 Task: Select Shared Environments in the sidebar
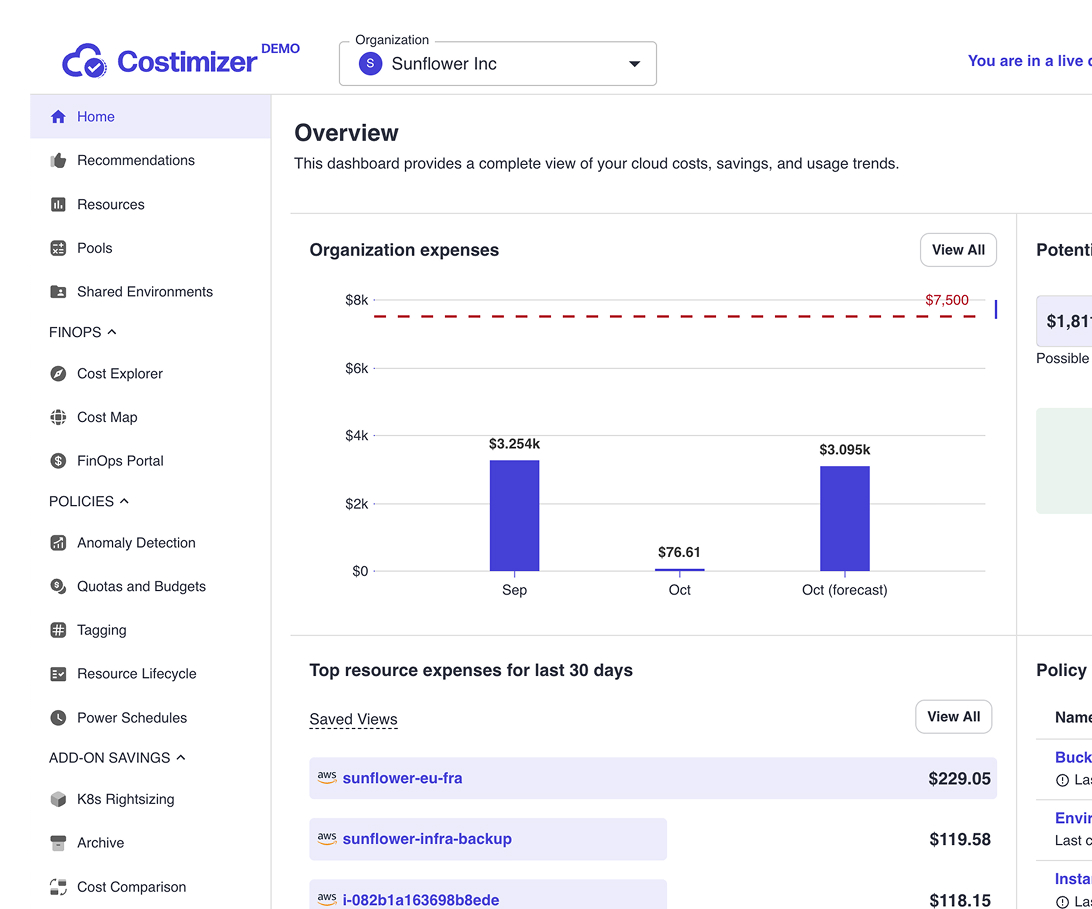pyautogui.click(x=144, y=291)
